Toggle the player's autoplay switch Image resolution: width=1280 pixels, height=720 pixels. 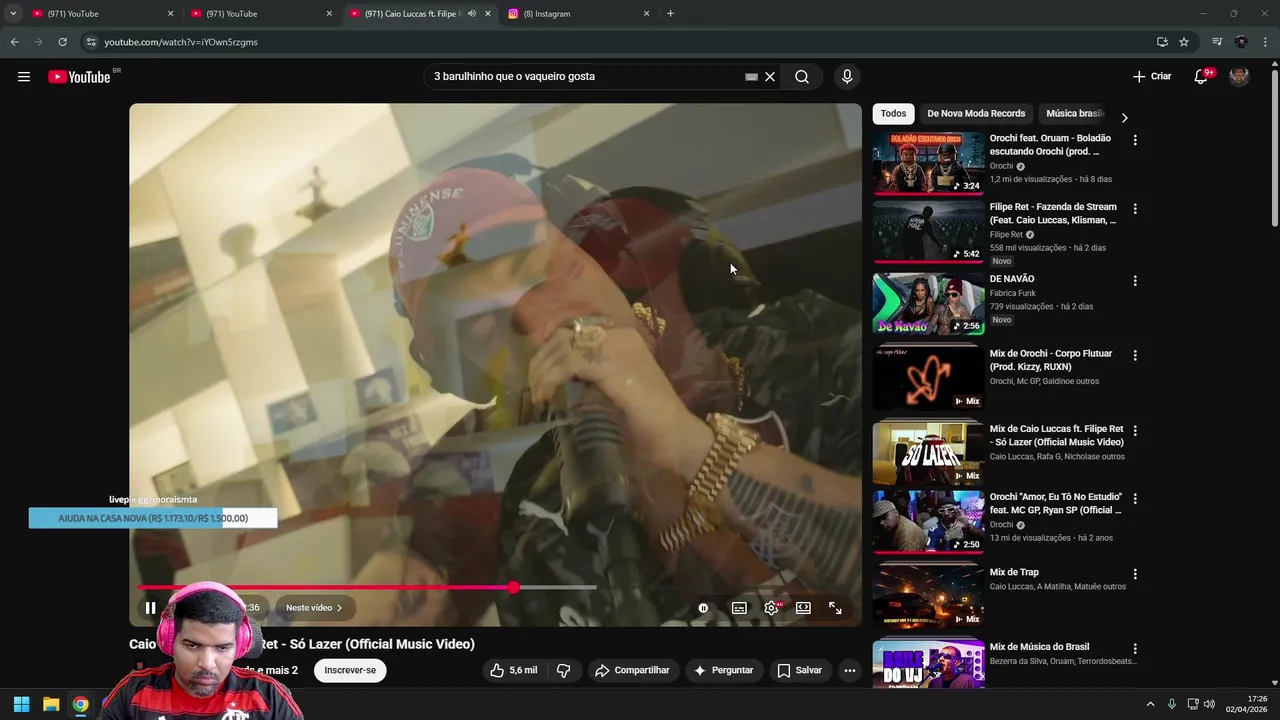(703, 608)
